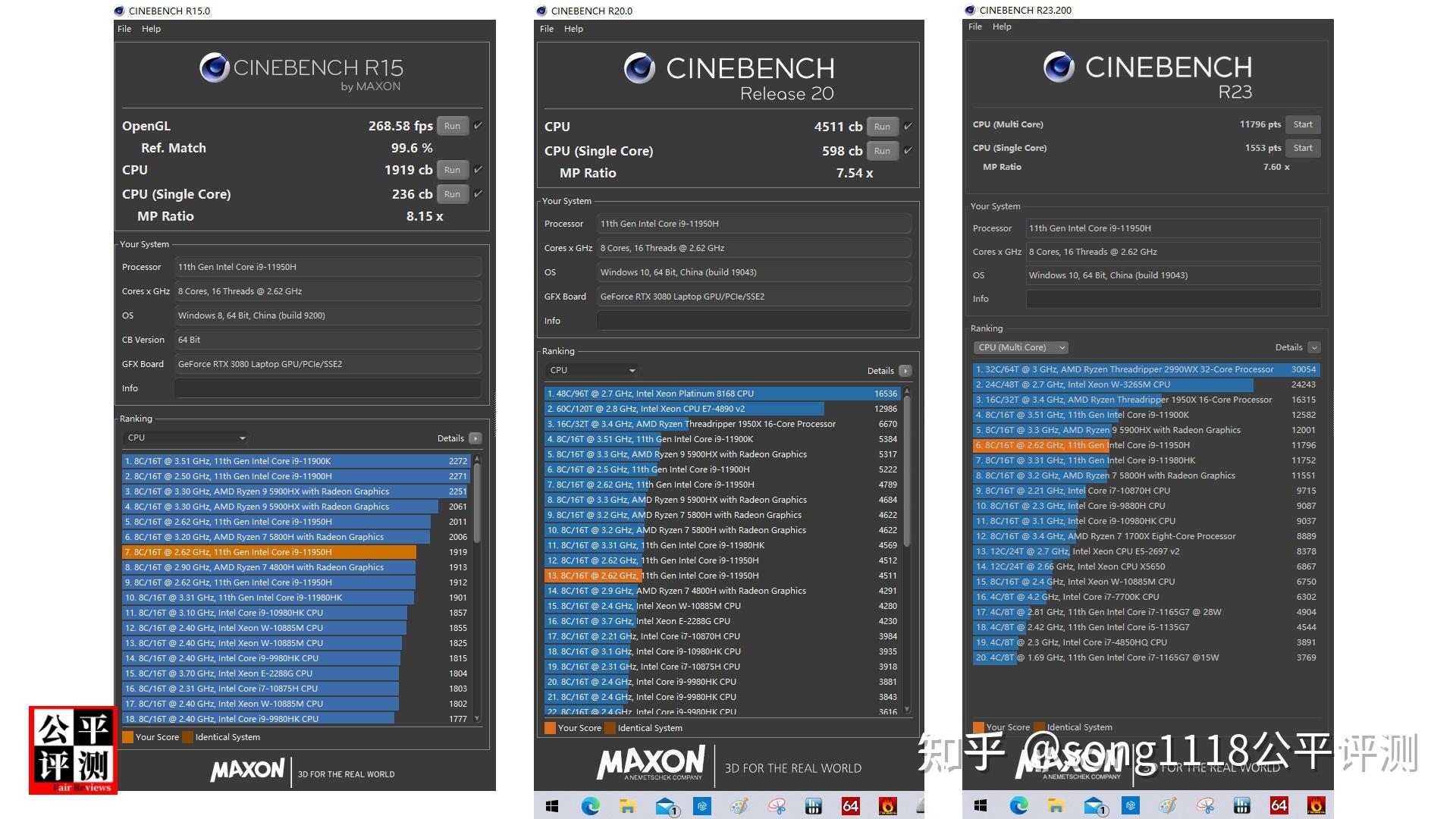Image resolution: width=1456 pixels, height=819 pixels.
Task: Launch Snipping Tool from the taskbar below Cinebench R23
Action: pyautogui.click(x=1205, y=805)
